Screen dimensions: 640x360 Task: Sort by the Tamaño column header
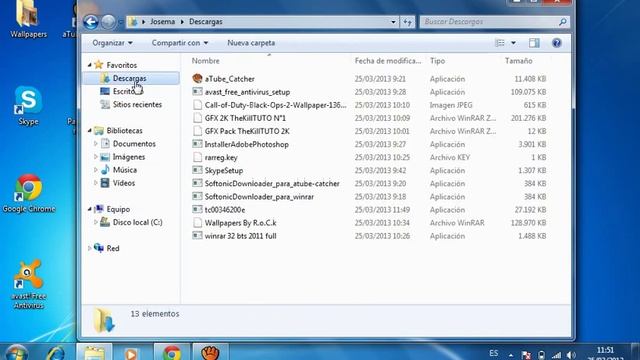[526, 61]
